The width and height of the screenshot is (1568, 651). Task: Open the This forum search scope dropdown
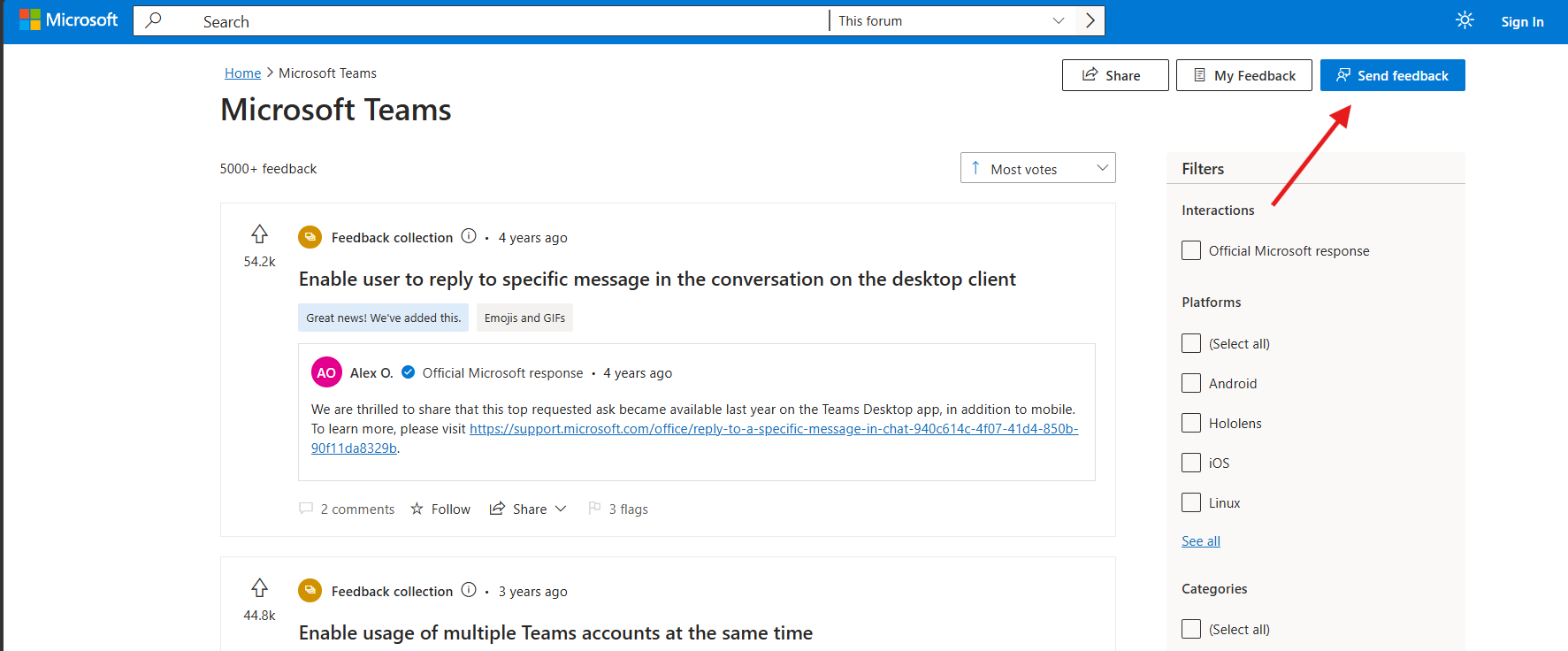pos(952,20)
